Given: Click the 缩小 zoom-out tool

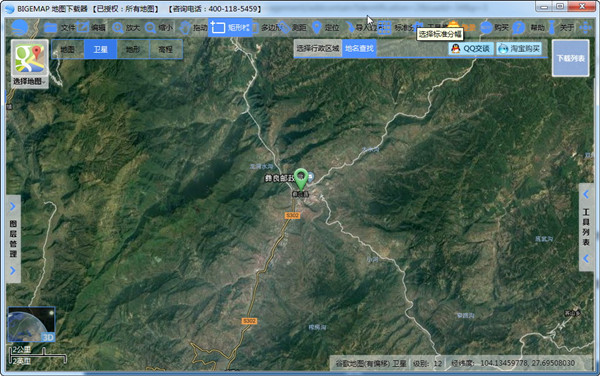Looking at the screenshot, I should [158, 28].
